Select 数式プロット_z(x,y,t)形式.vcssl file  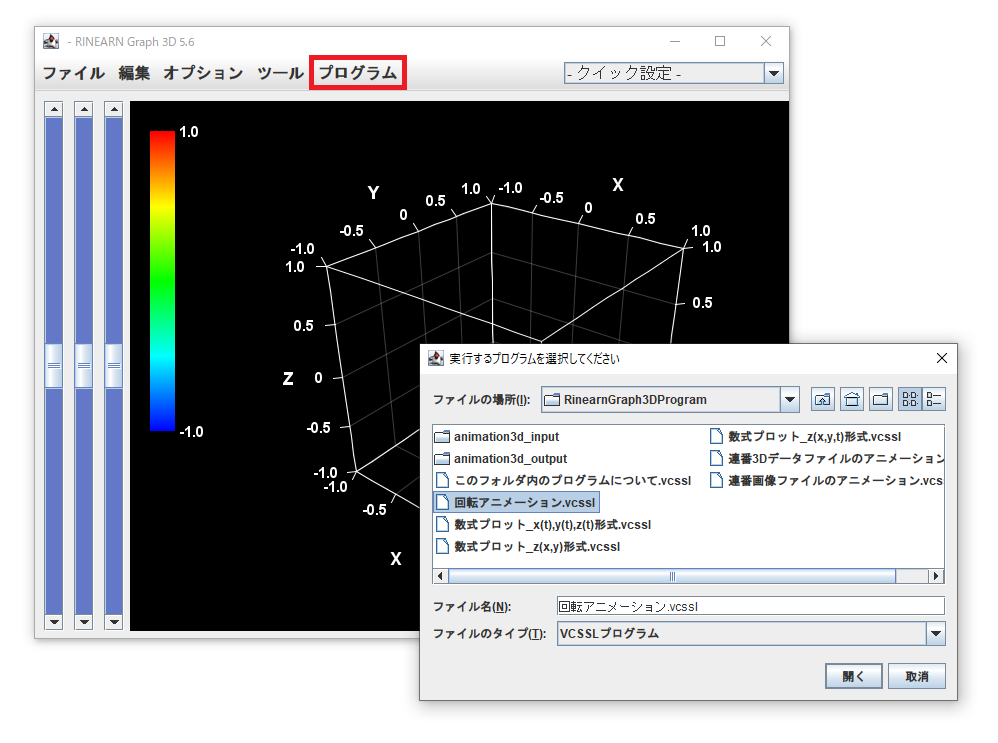pos(805,437)
